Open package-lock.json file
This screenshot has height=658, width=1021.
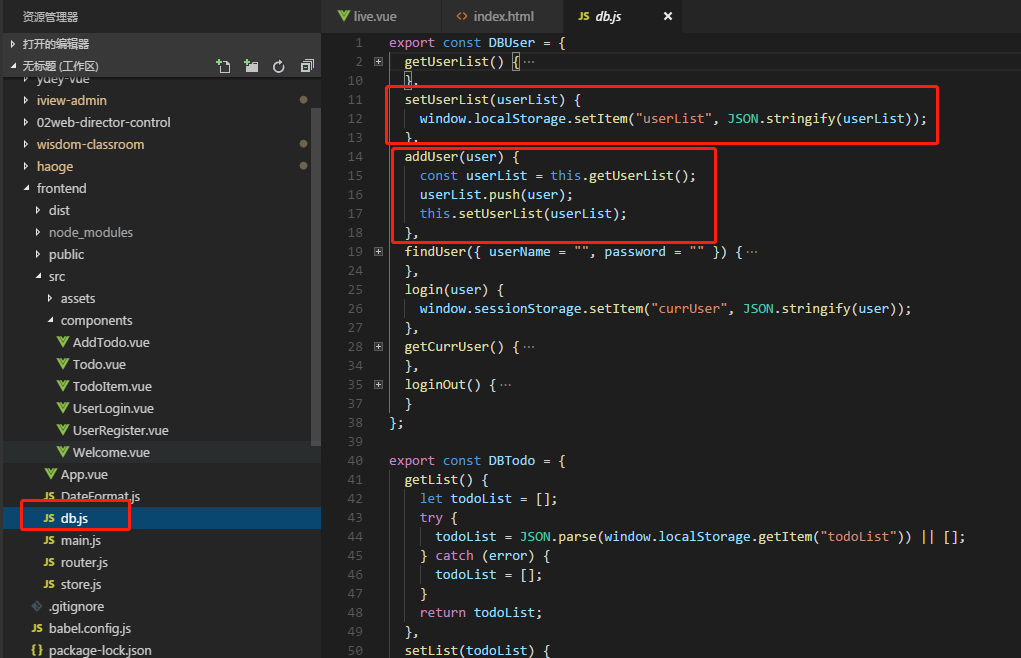99,650
